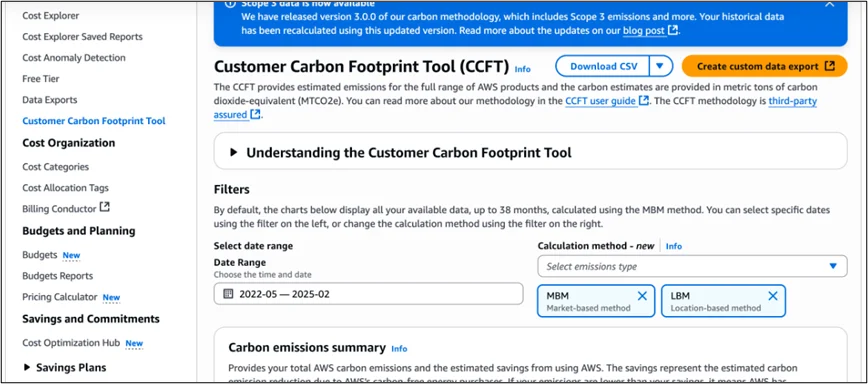The width and height of the screenshot is (868, 384).
Task: Open Select emissions type dropdown
Action: point(692,266)
